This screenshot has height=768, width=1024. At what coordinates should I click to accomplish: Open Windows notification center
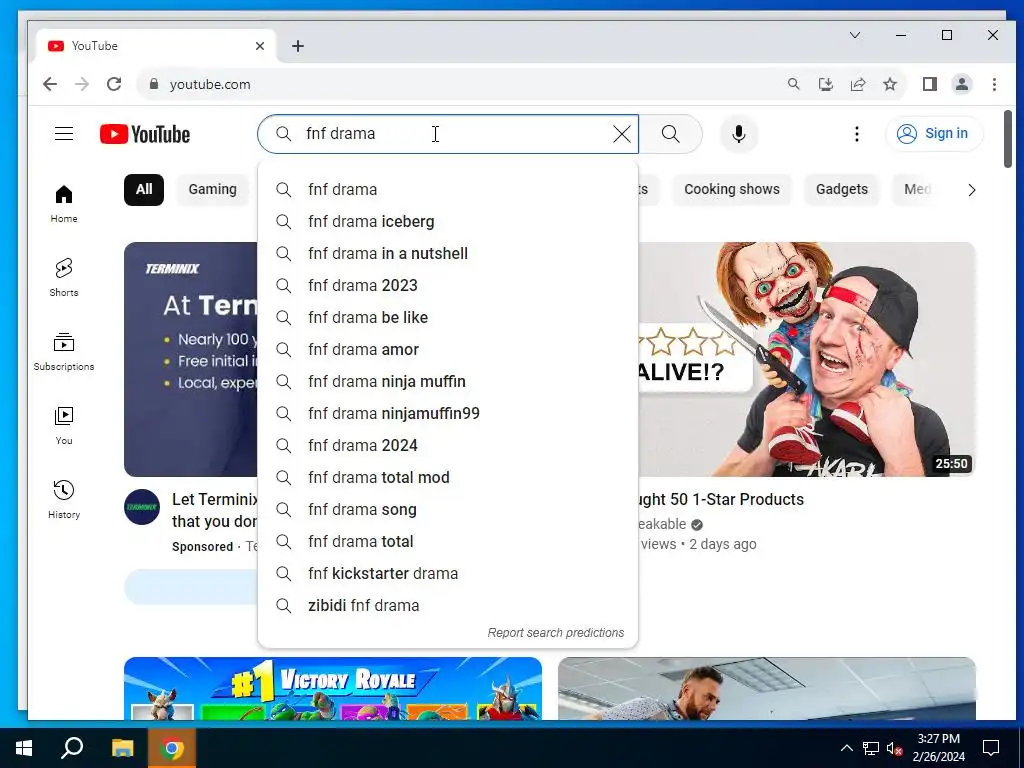(x=991, y=748)
